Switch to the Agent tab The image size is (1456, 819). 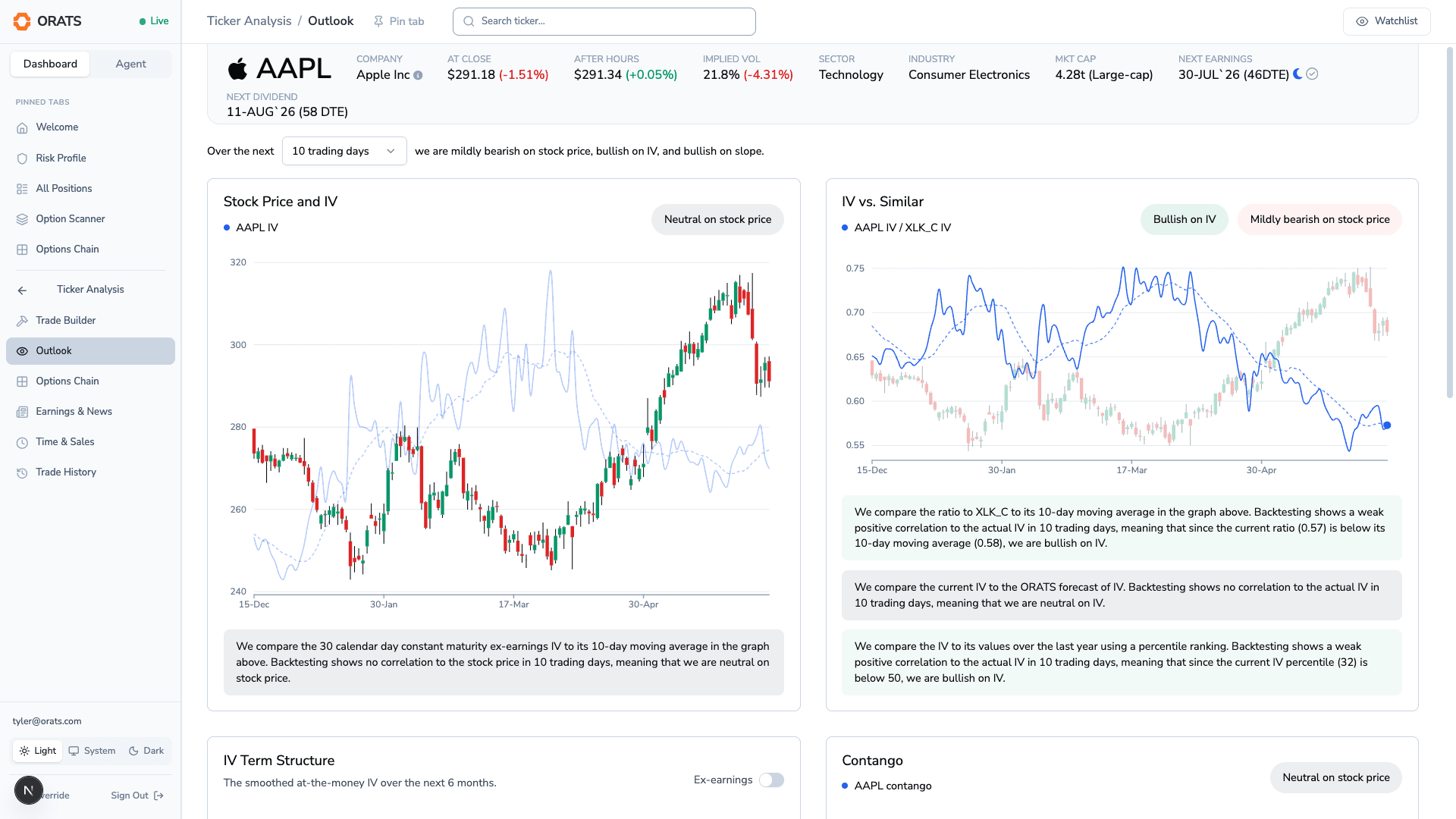130,64
